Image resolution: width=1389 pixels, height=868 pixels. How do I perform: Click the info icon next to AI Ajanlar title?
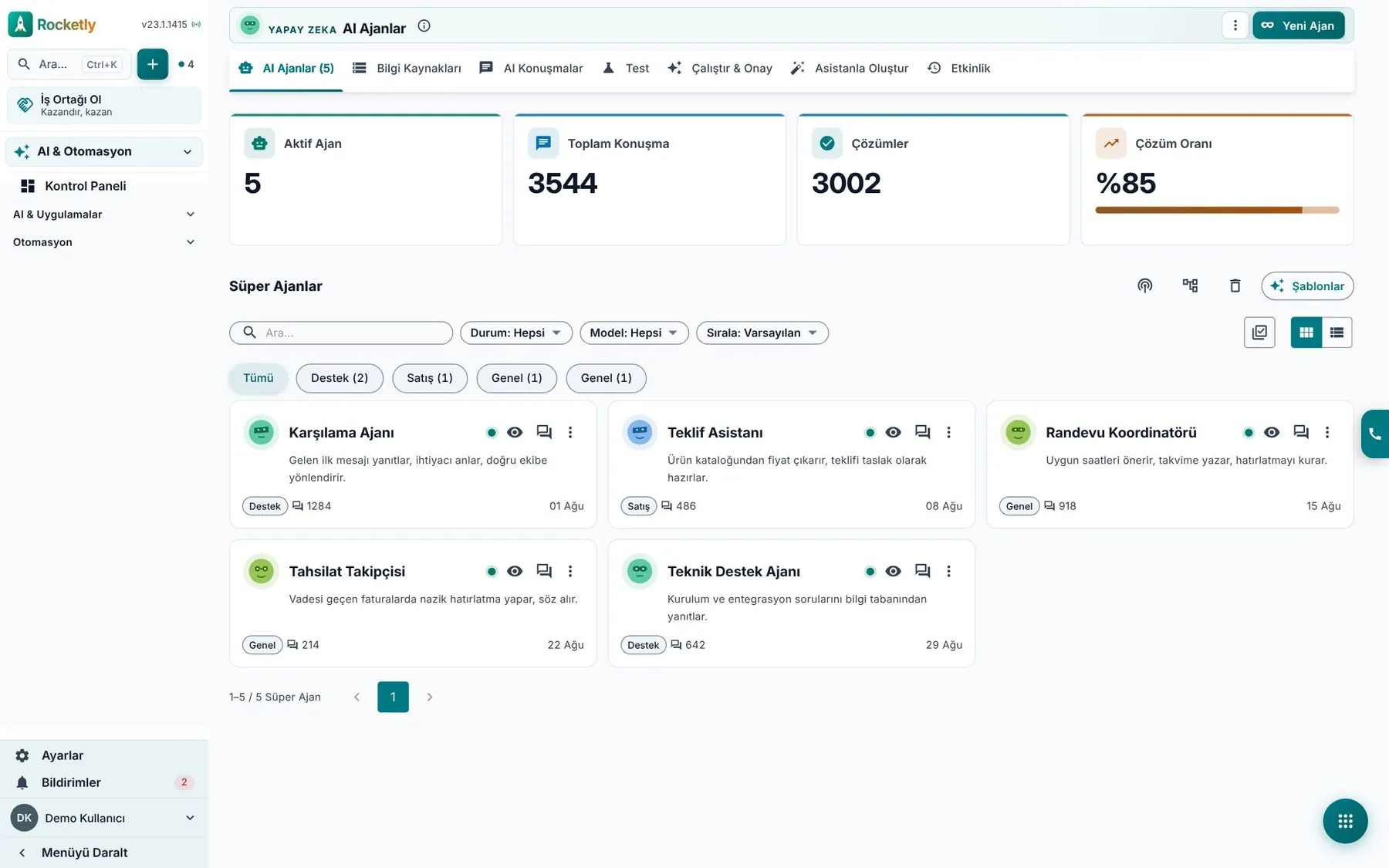point(424,26)
